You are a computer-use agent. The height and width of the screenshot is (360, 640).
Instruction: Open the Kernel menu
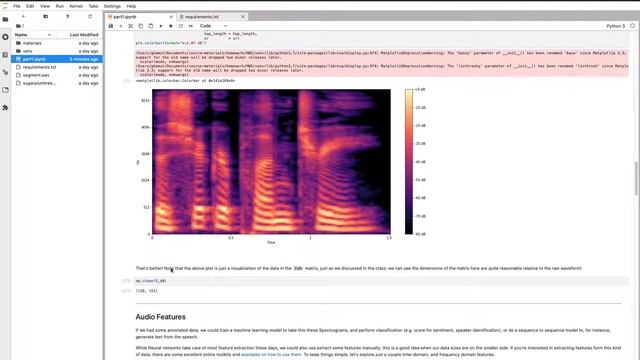tap(76, 6)
